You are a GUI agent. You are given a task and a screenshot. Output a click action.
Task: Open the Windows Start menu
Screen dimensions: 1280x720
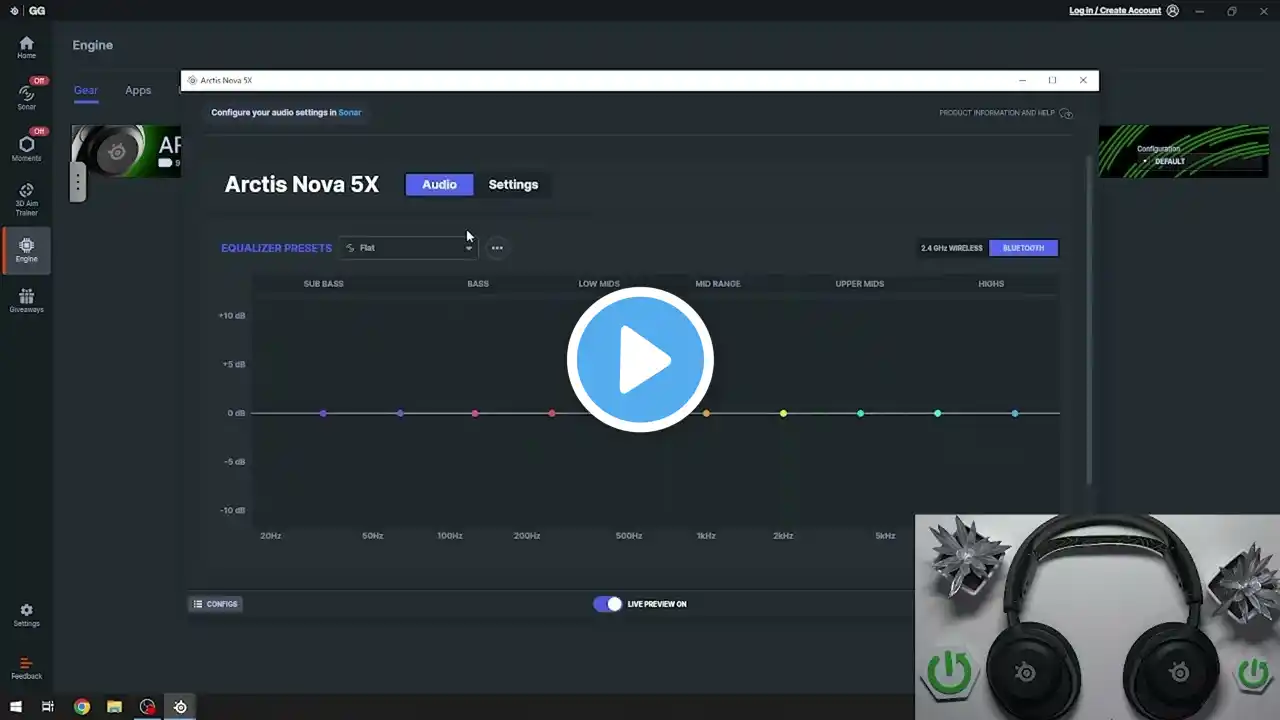coord(15,707)
